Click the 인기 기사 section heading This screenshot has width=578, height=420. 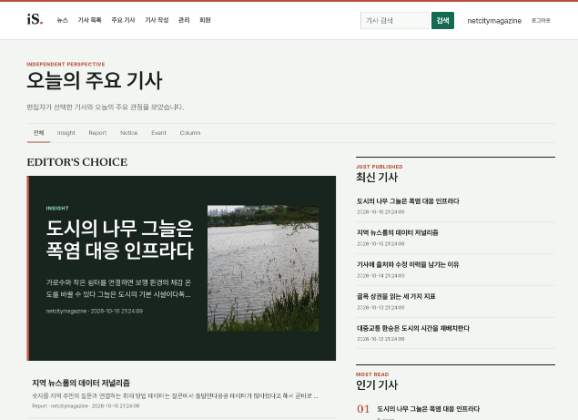pos(377,385)
